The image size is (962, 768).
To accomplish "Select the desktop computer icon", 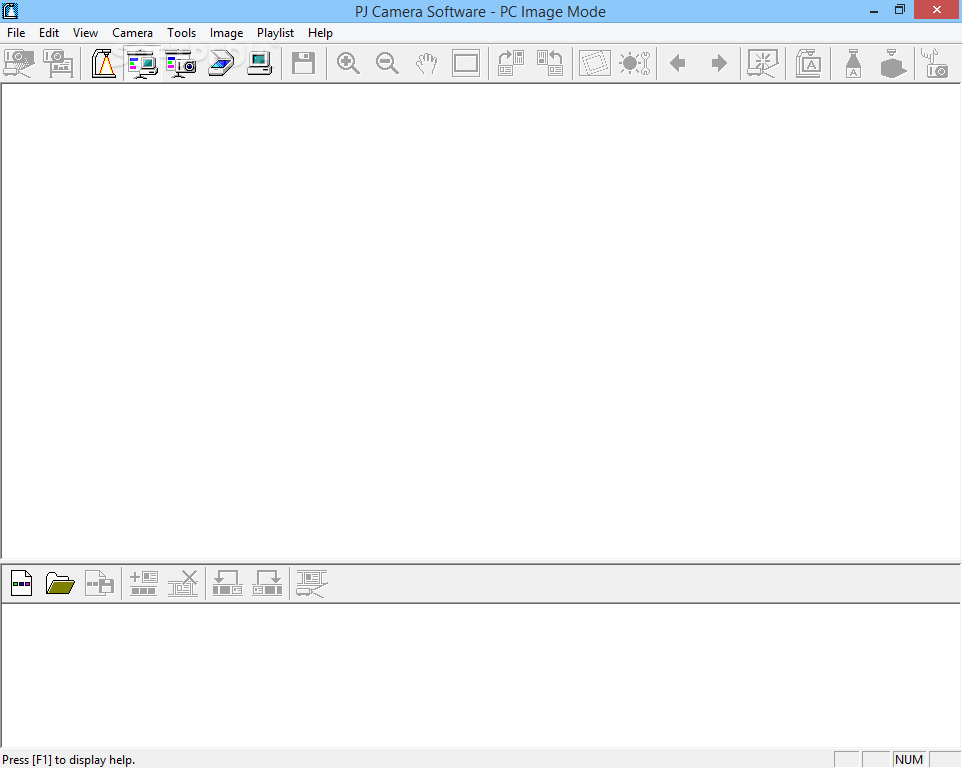I will point(260,63).
